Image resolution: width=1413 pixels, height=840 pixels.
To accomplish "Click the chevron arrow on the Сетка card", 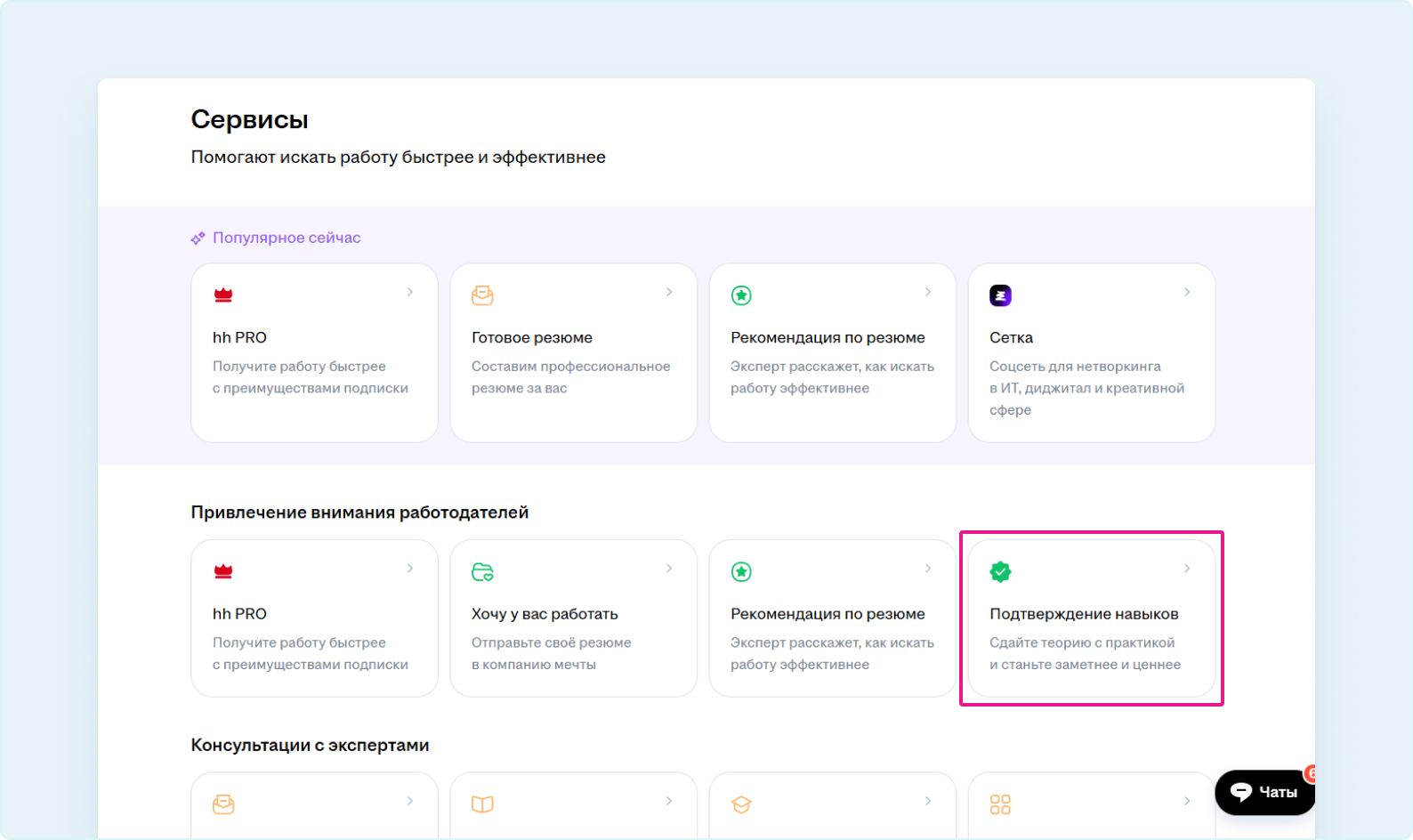I will coord(1187,292).
